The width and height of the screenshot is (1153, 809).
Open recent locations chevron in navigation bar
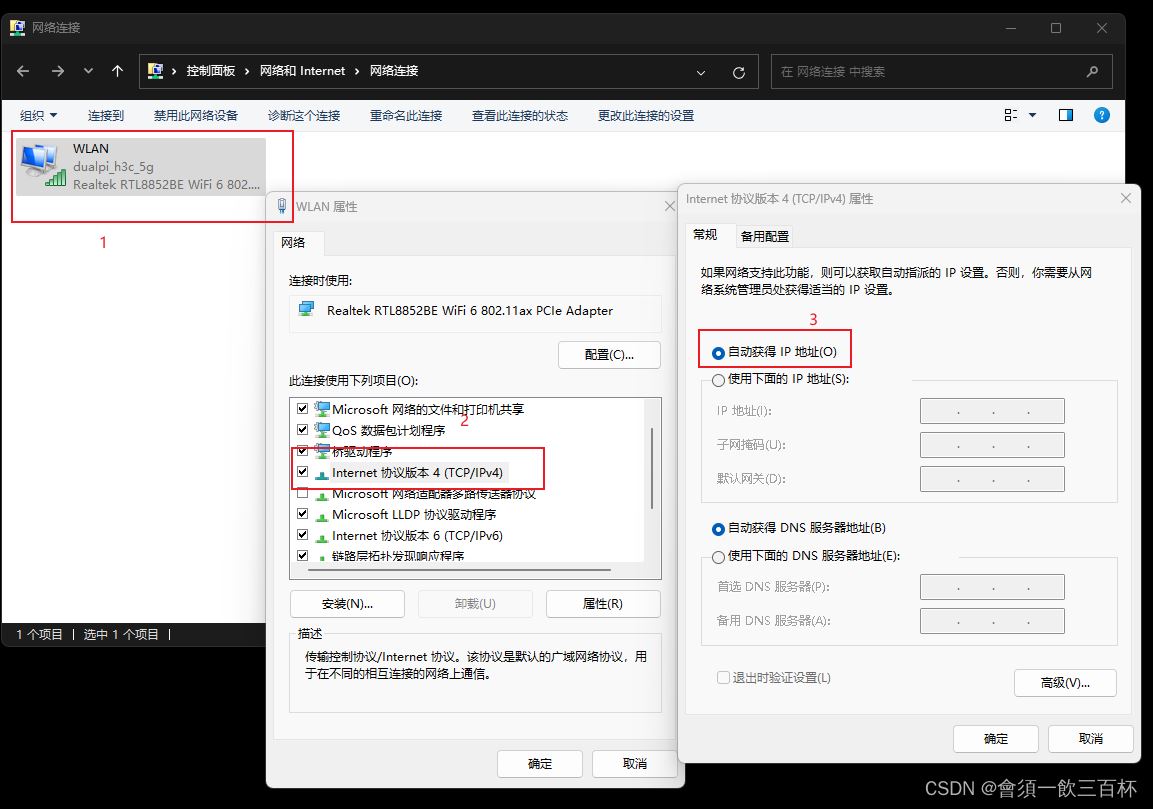click(x=88, y=71)
